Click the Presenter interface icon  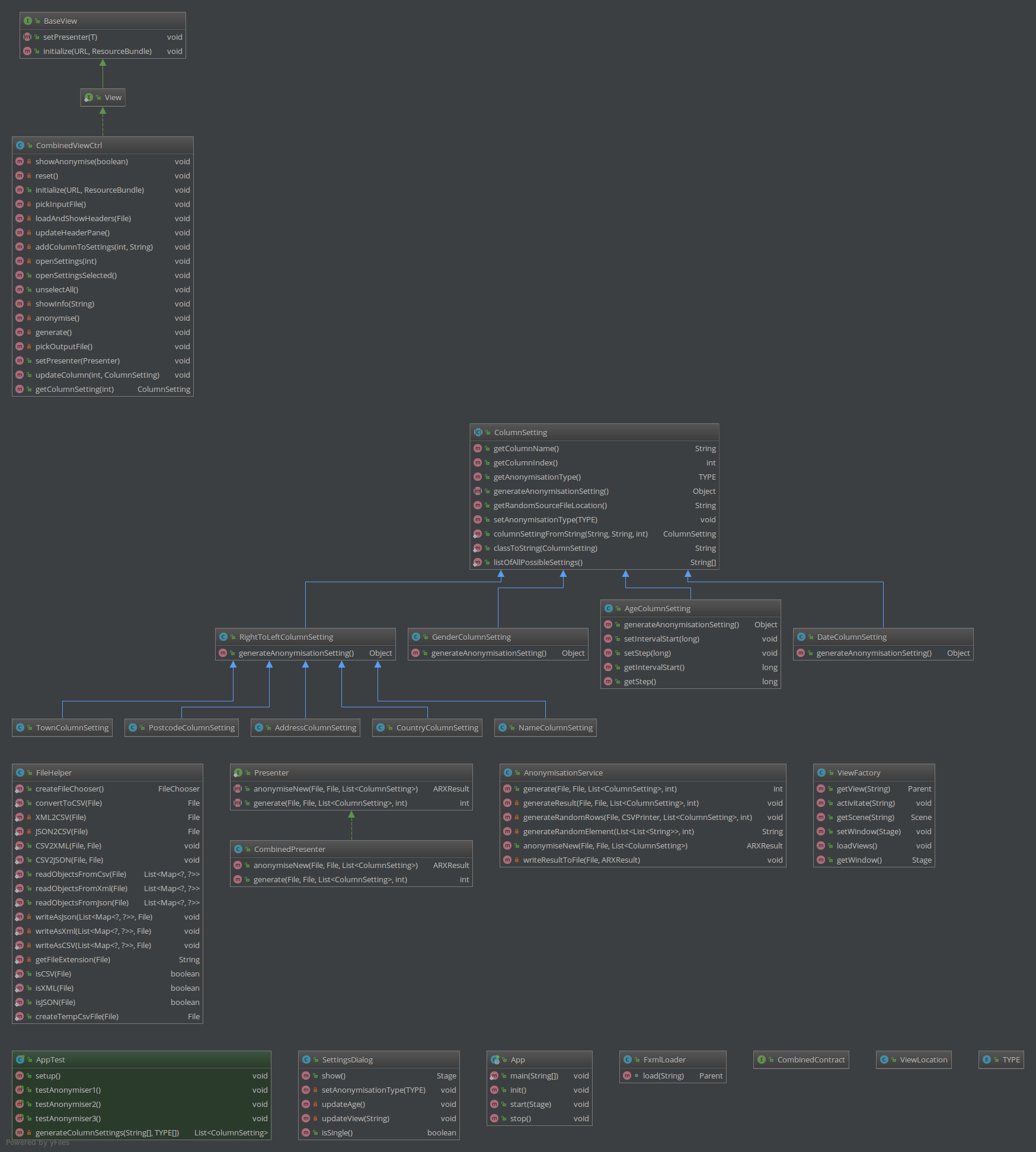[x=238, y=773]
